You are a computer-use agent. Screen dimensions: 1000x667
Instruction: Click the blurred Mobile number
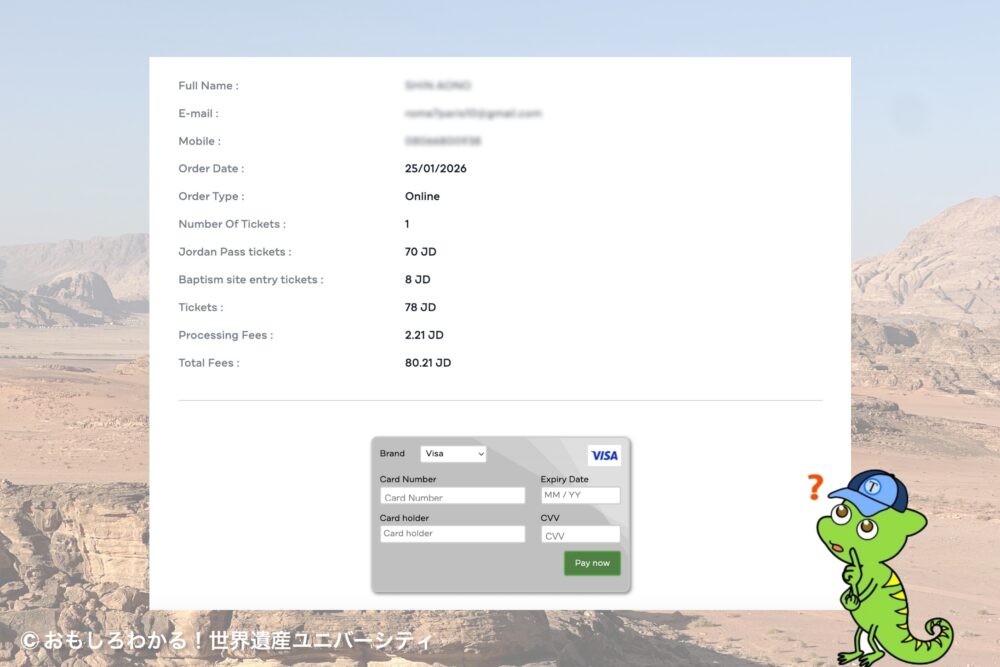pos(444,142)
